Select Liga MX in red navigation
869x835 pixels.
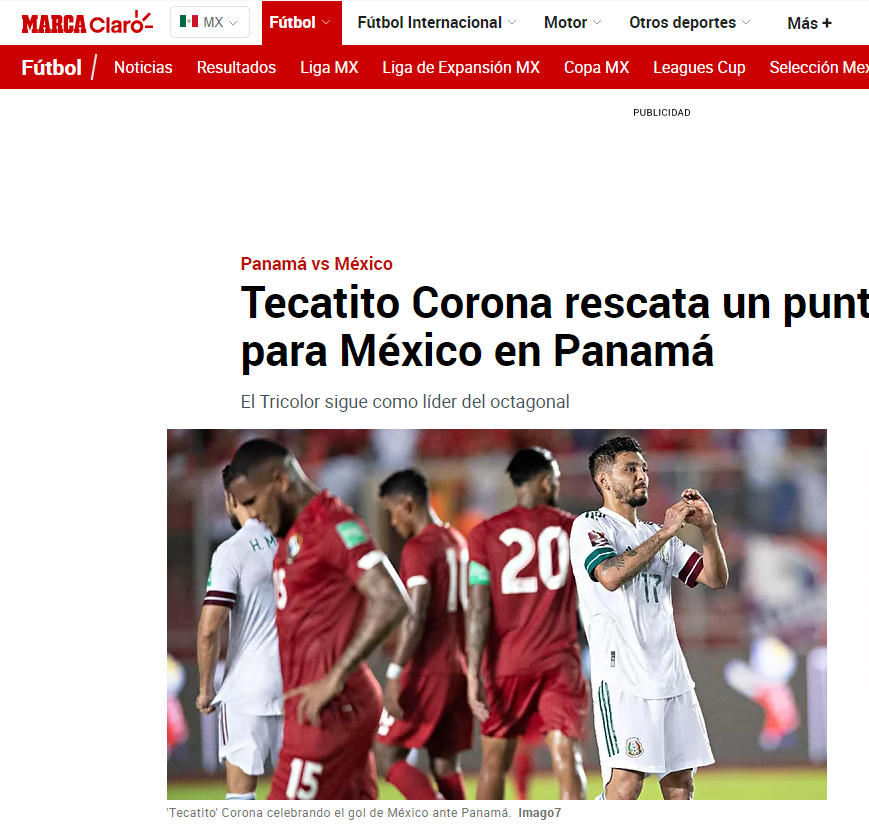tap(329, 68)
